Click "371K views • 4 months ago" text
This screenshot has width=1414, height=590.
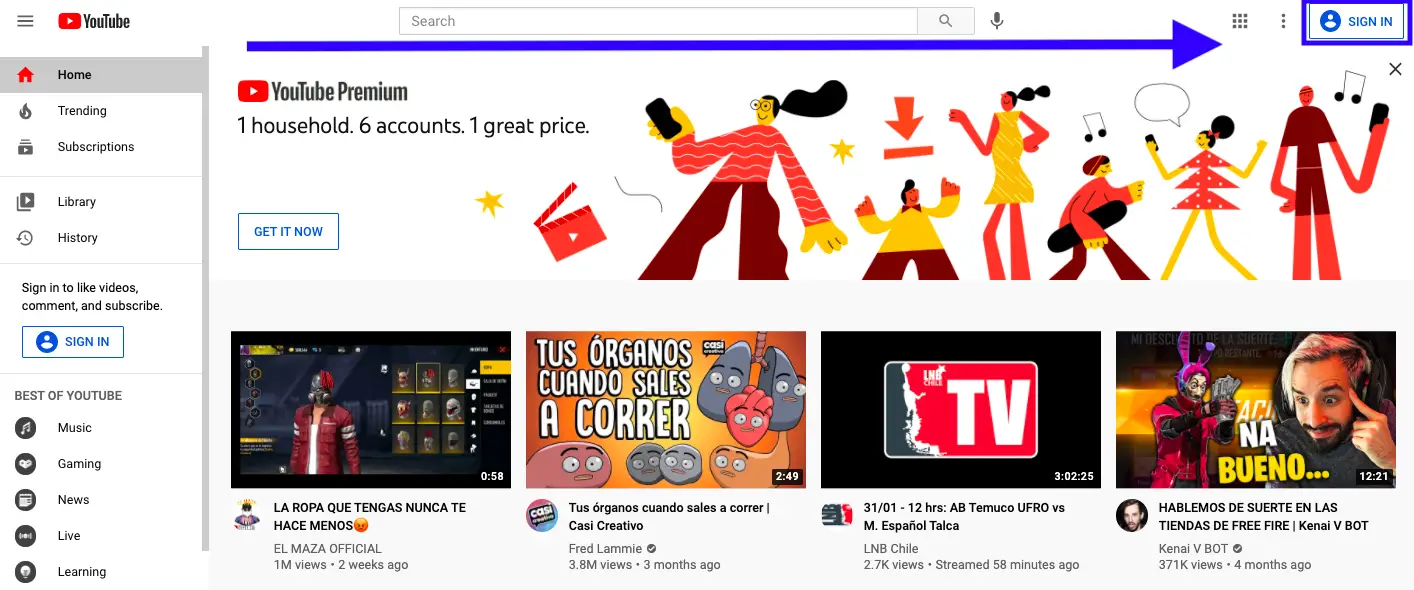point(1235,565)
